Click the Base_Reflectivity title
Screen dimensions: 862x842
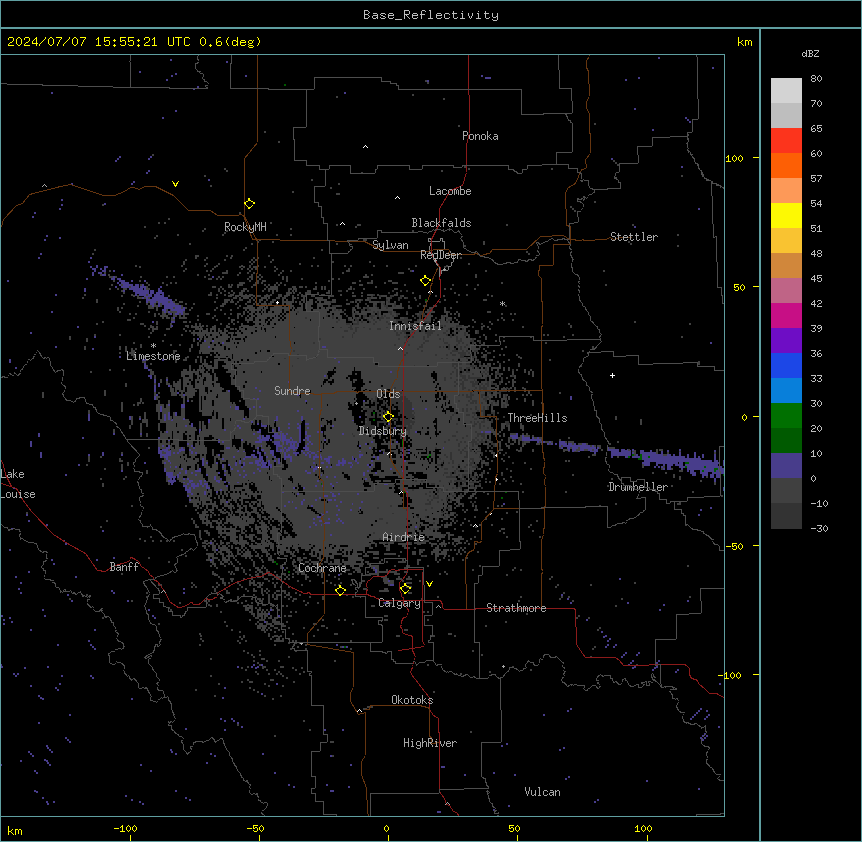tap(431, 15)
